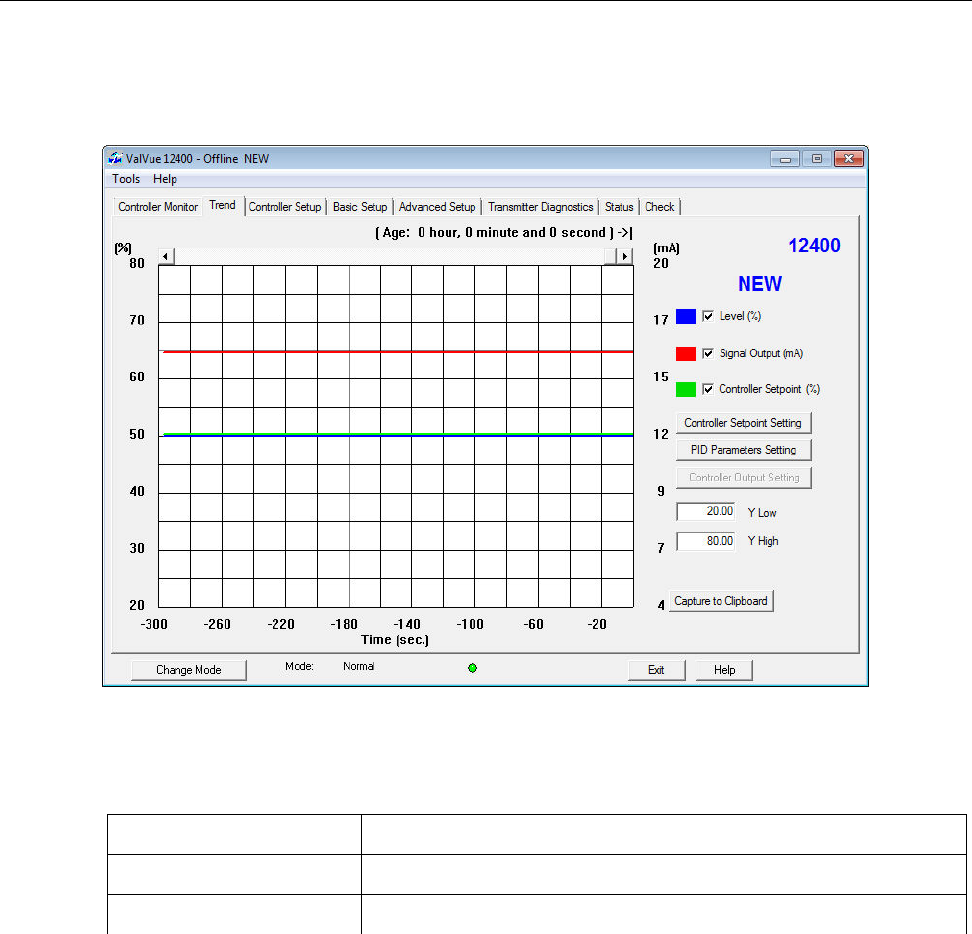The image size is (972, 934).
Task: Click the Change Mode button
Action: tap(189, 670)
